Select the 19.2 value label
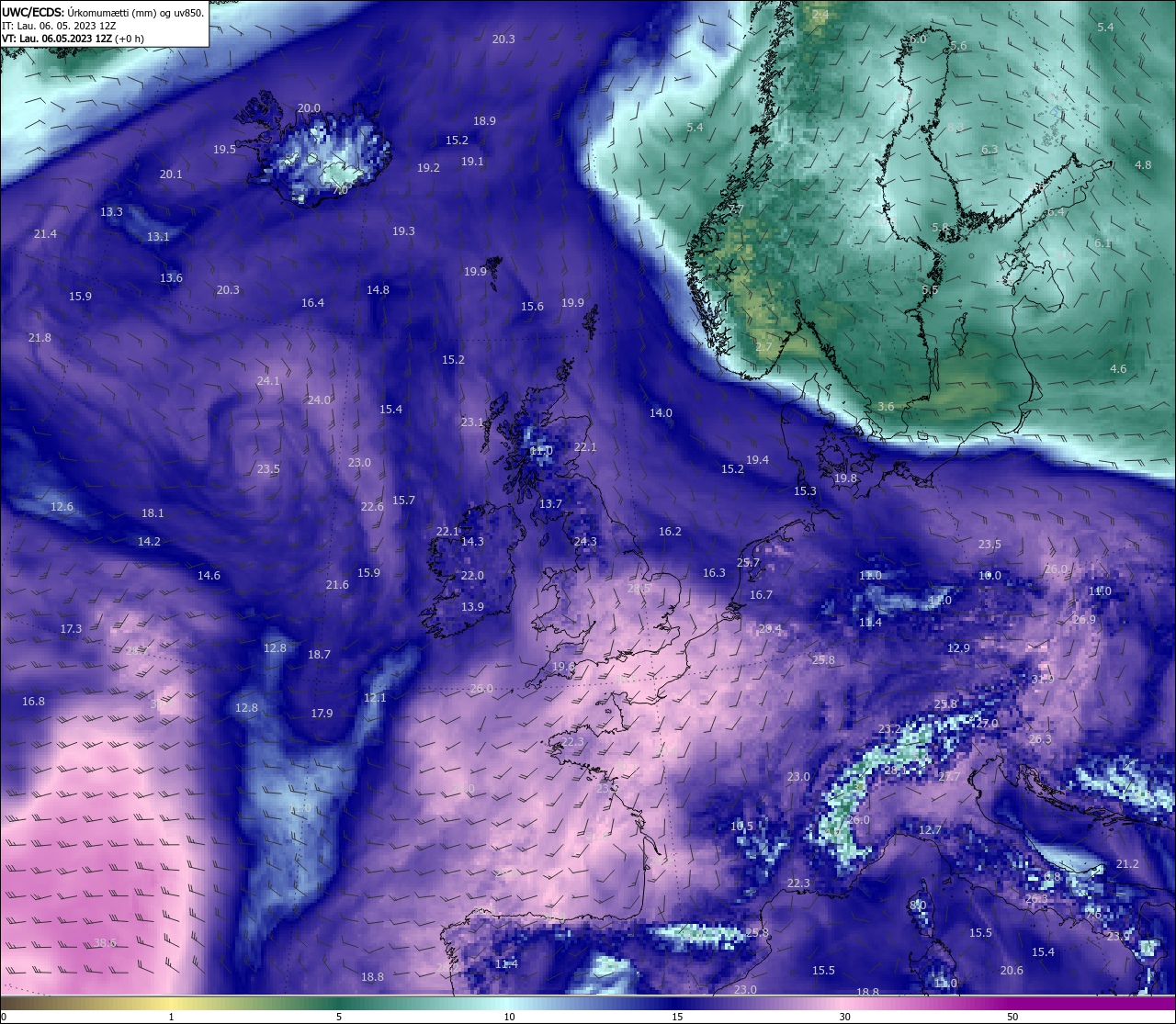Image resolution: width=1176 pixels, height=1024 pixels. click(428, 167)
